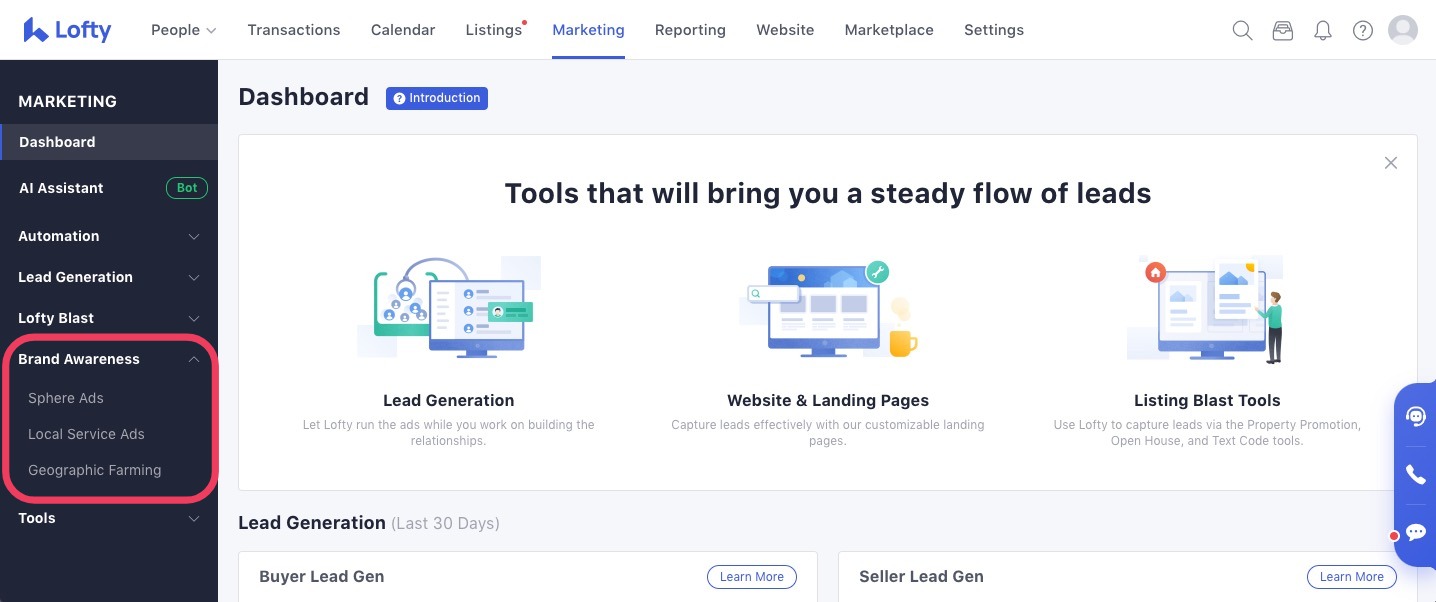Expand the Automation sidebar section
1436x602 pixels.
[x=107, y=236]
